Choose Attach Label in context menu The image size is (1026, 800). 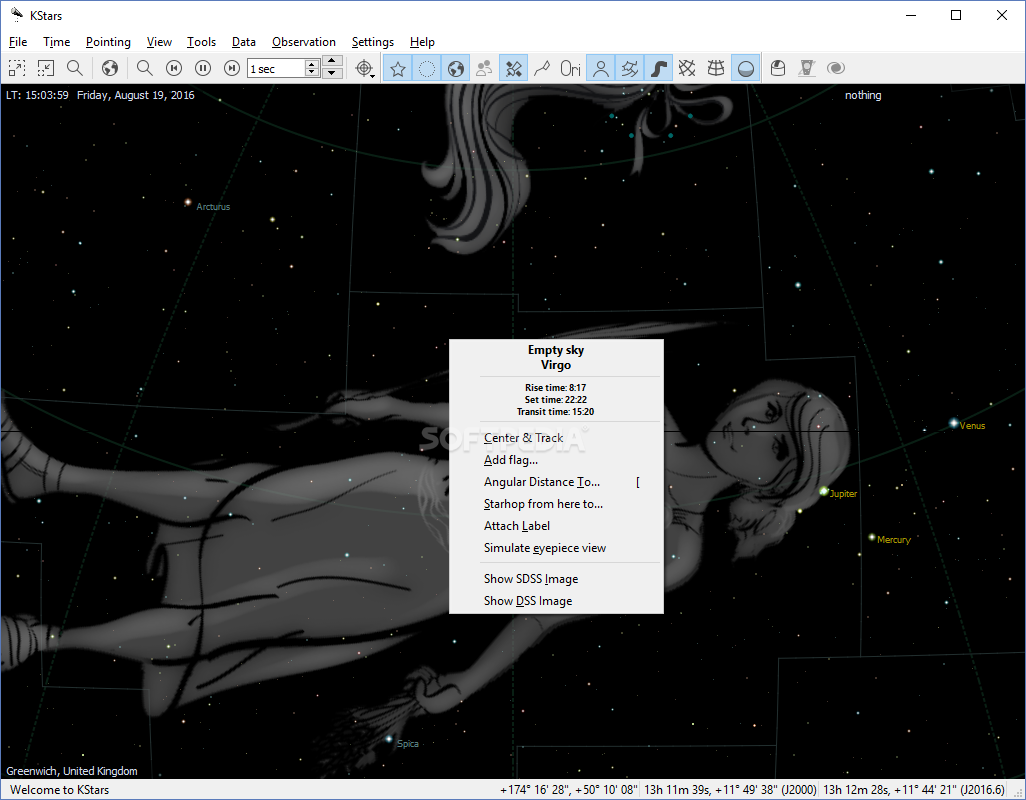[556, 526]
